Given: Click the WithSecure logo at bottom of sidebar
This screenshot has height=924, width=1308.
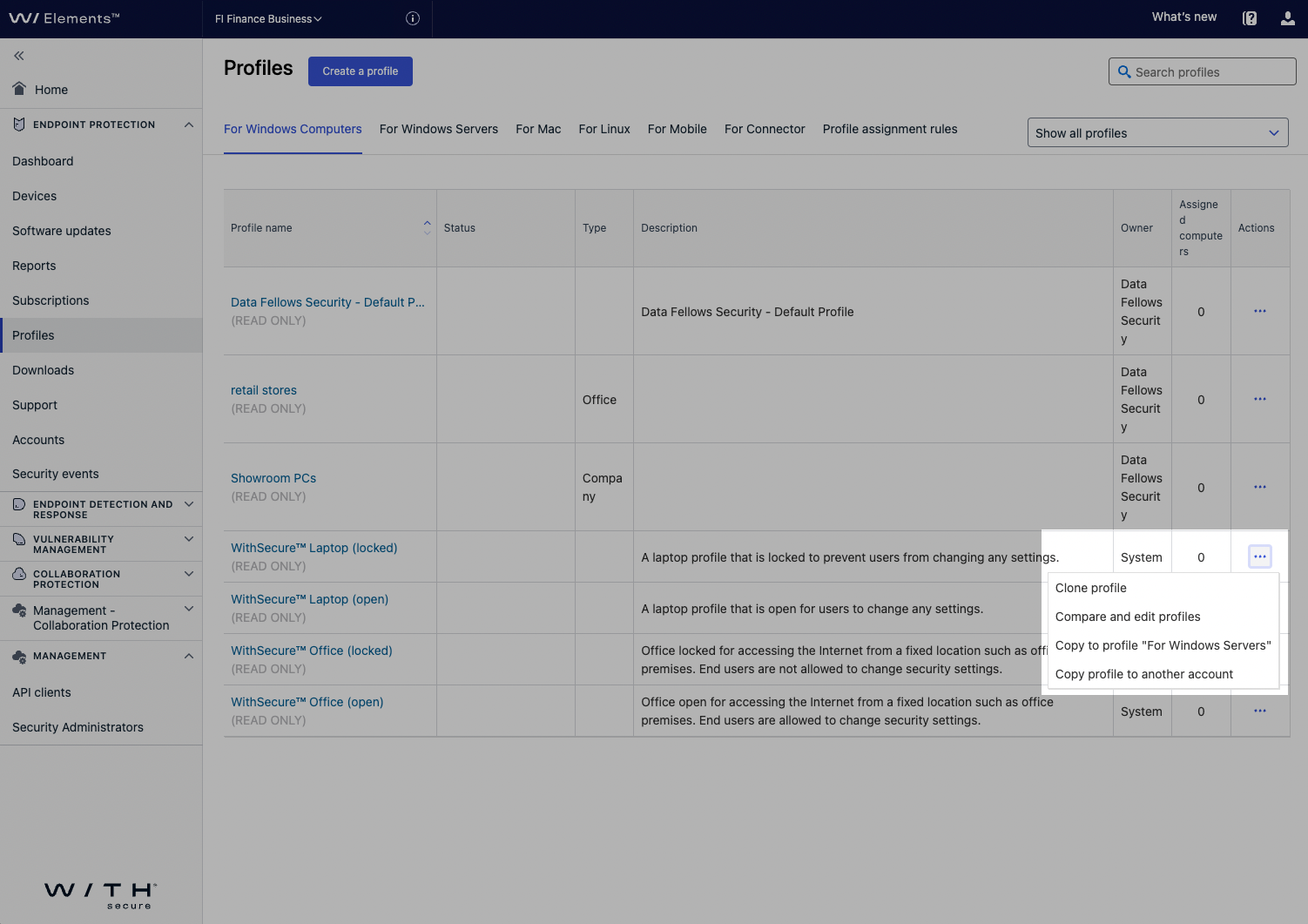Looking at the screenshot, I should coord(99,895).
